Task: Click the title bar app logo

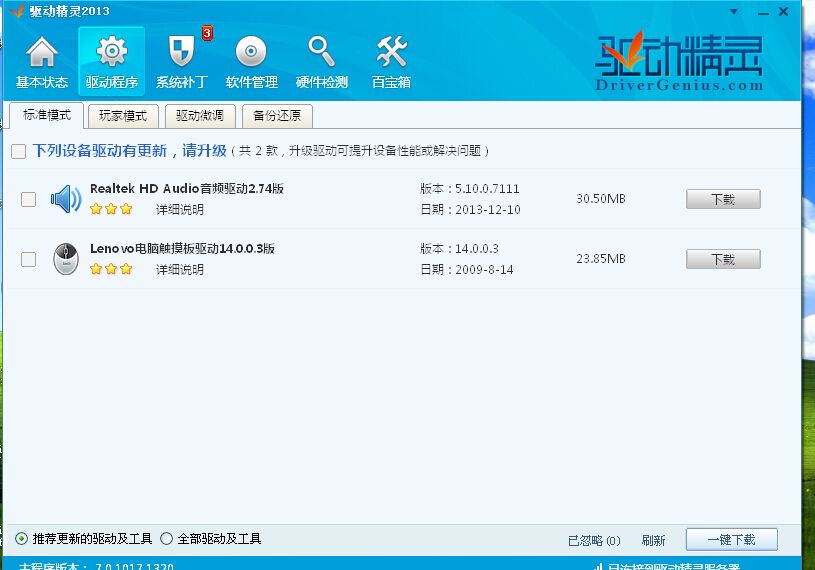Action: [x=16, y=10]
